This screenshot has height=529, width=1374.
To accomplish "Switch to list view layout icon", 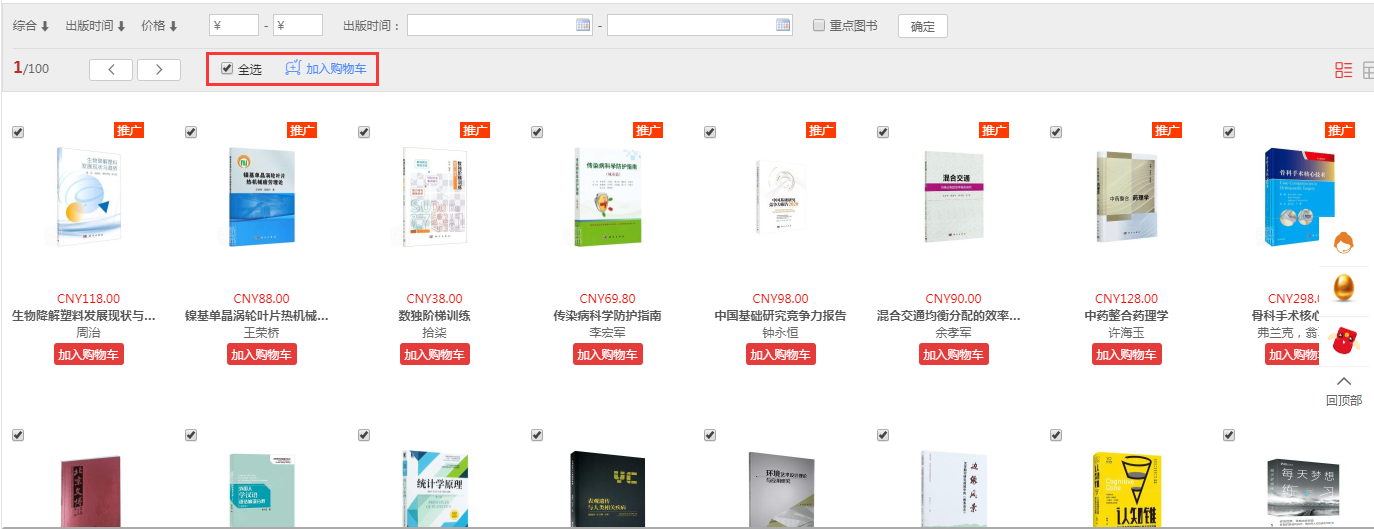I will click(x=1343, y=70).
